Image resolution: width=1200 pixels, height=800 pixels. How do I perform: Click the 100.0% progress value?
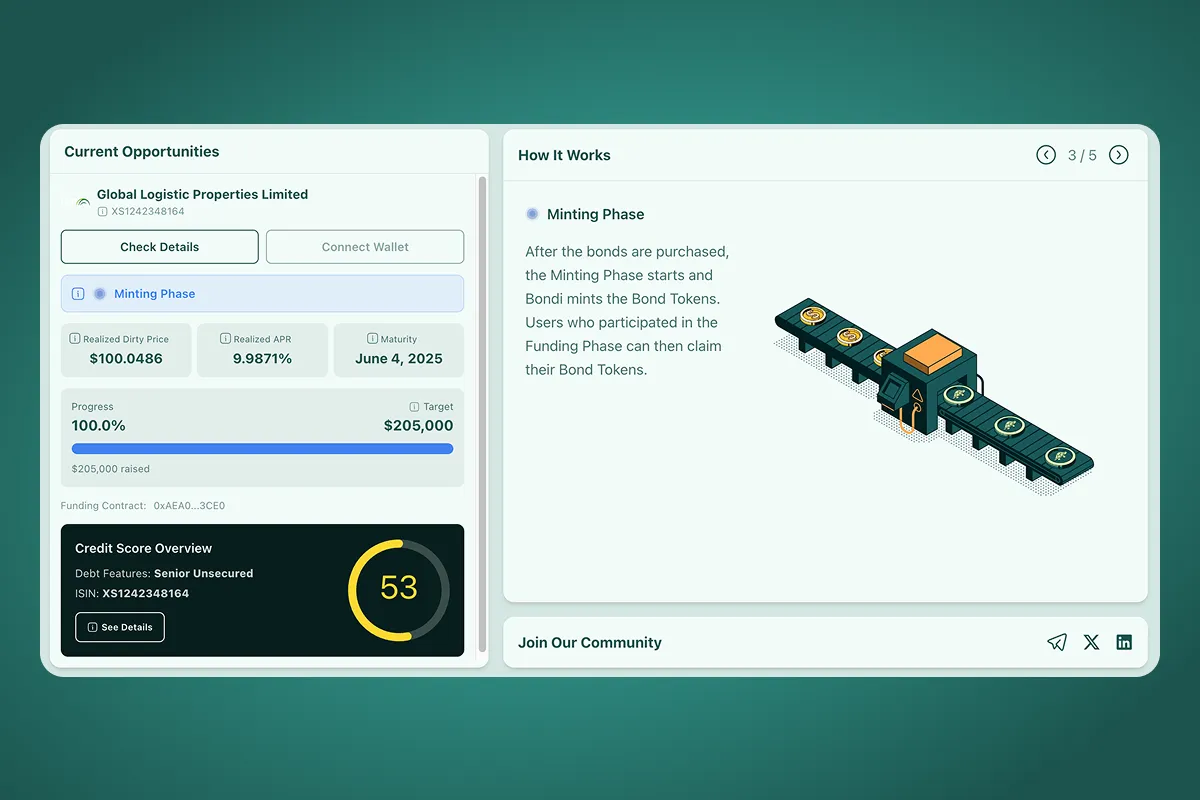tap(99, 425)
